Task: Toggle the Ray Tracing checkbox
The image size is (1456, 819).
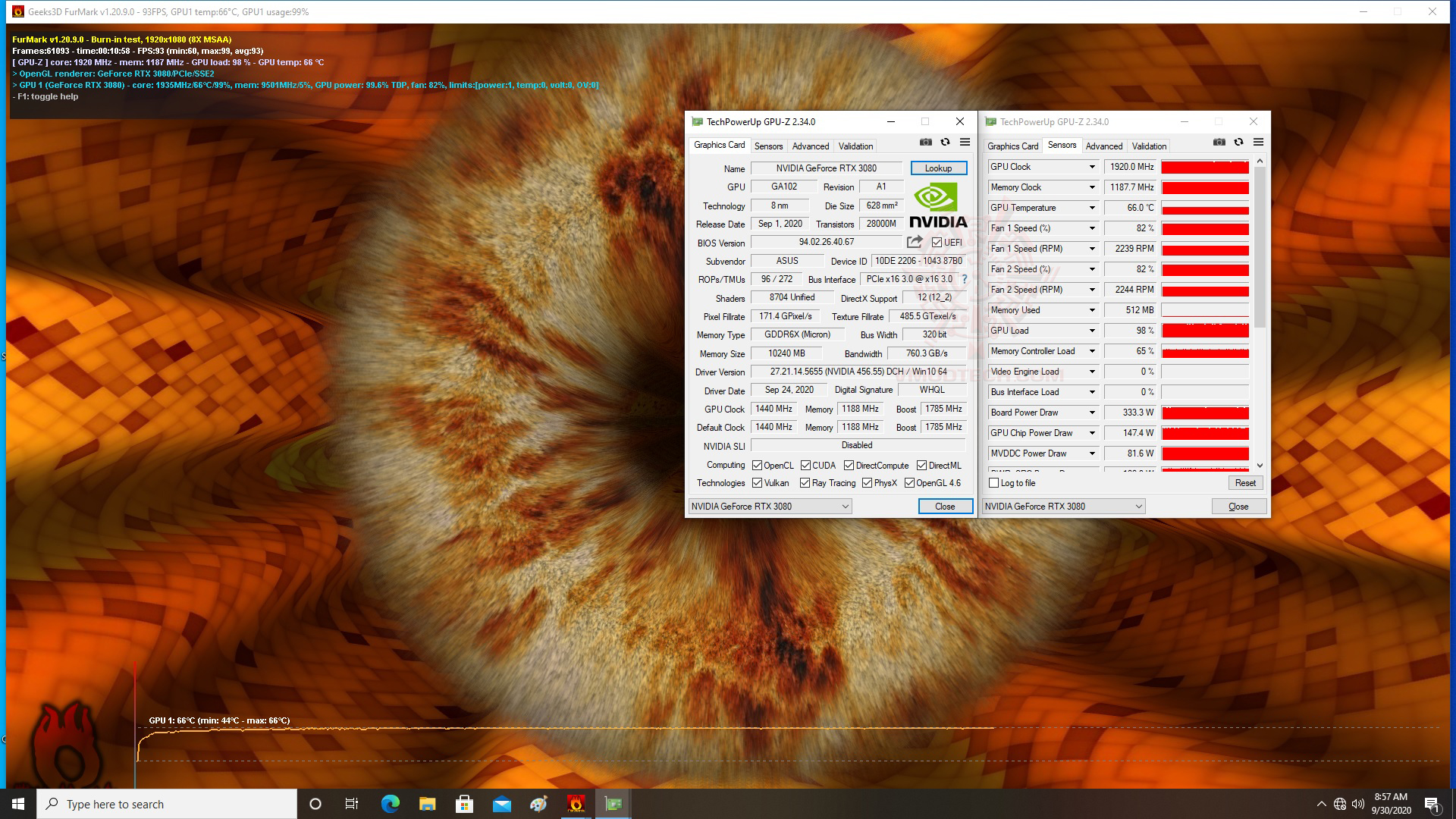Action: (805, 483)
